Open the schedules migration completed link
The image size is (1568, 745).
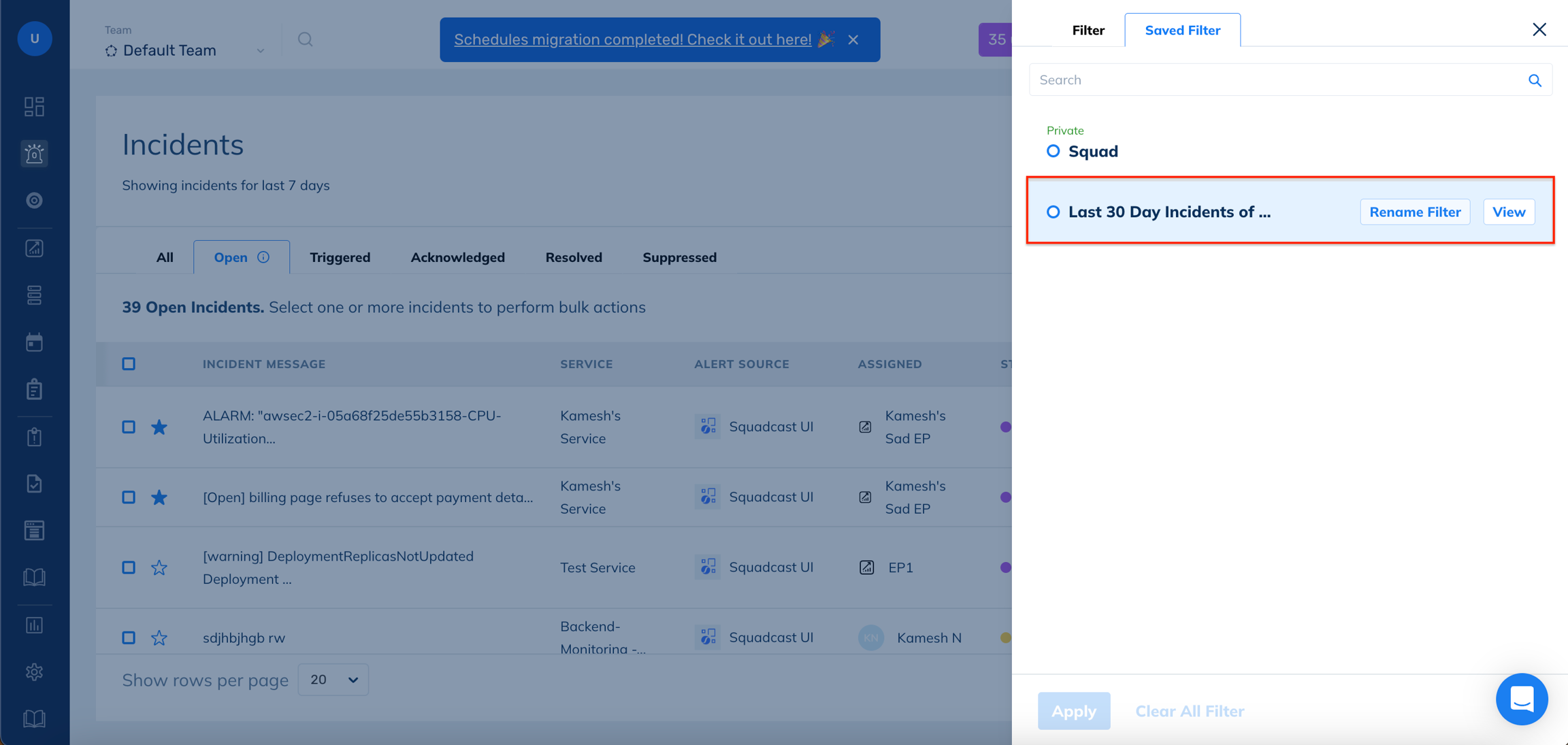pos(633,39)
